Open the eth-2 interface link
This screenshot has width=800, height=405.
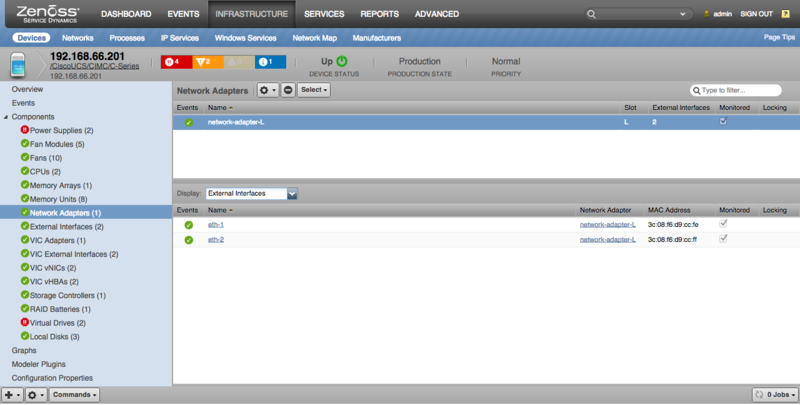click(216, 239)
